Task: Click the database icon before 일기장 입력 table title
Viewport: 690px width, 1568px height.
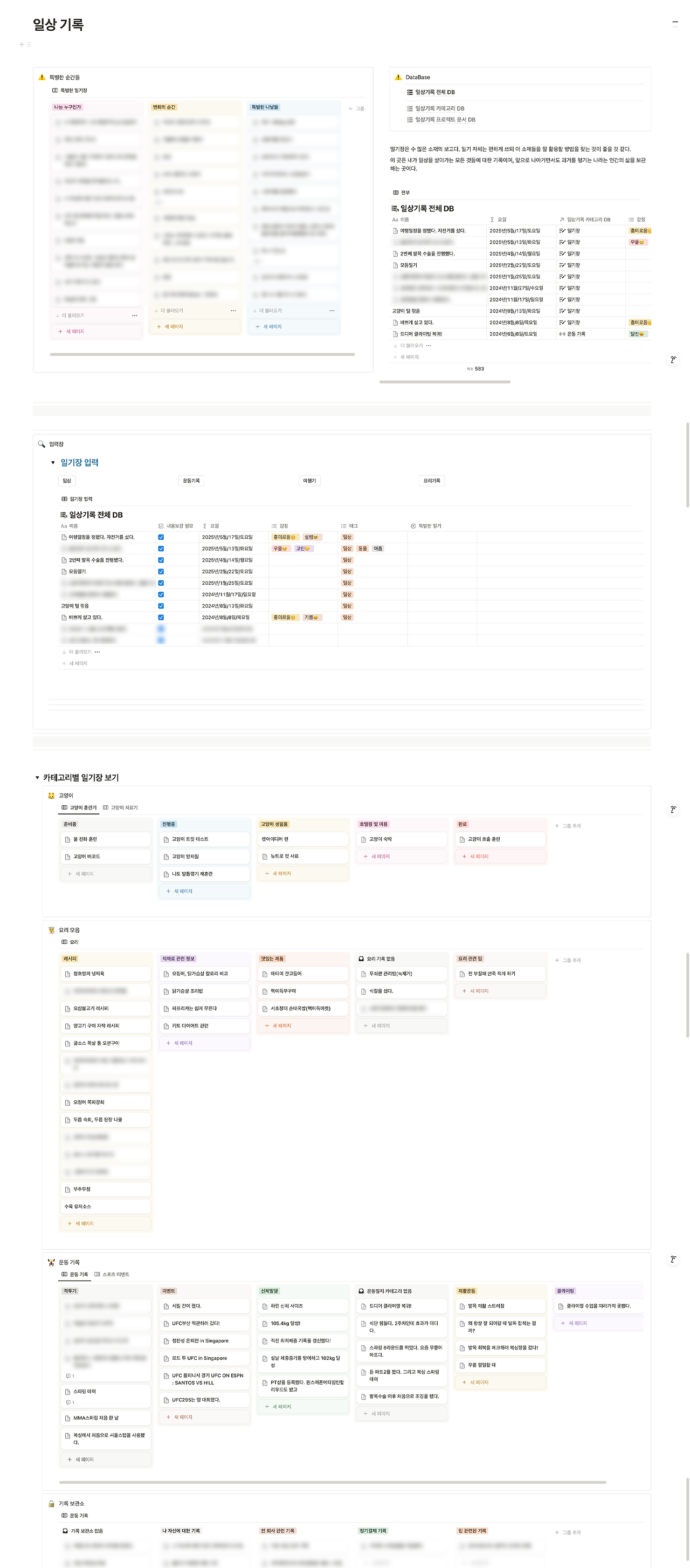Action: 64,515
